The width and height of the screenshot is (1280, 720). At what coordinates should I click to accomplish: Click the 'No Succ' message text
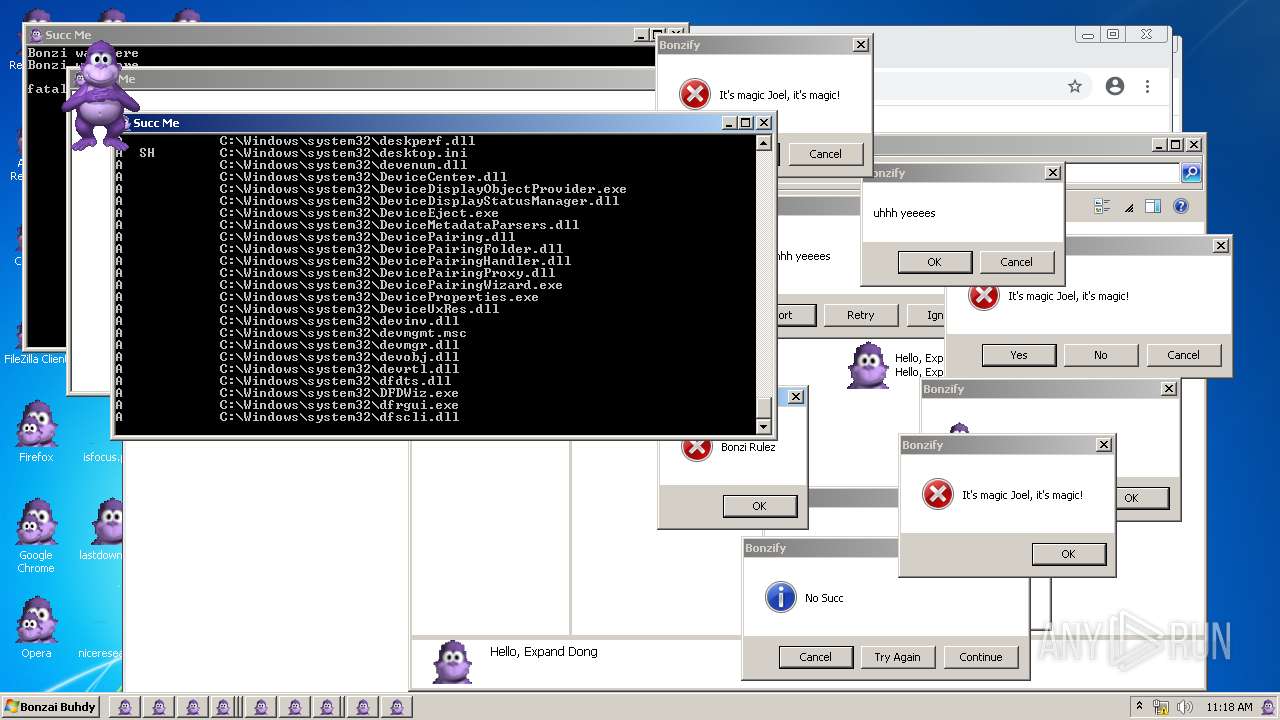pyautogui.click(x=824, y=598)
